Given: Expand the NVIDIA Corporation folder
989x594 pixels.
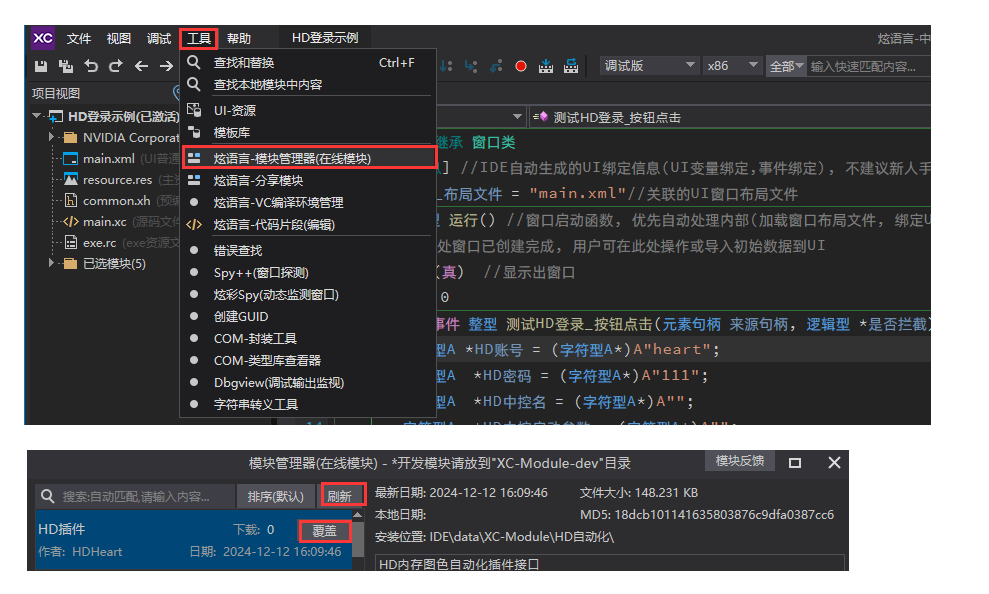Looking at the screenshot, I should (52, 137).
